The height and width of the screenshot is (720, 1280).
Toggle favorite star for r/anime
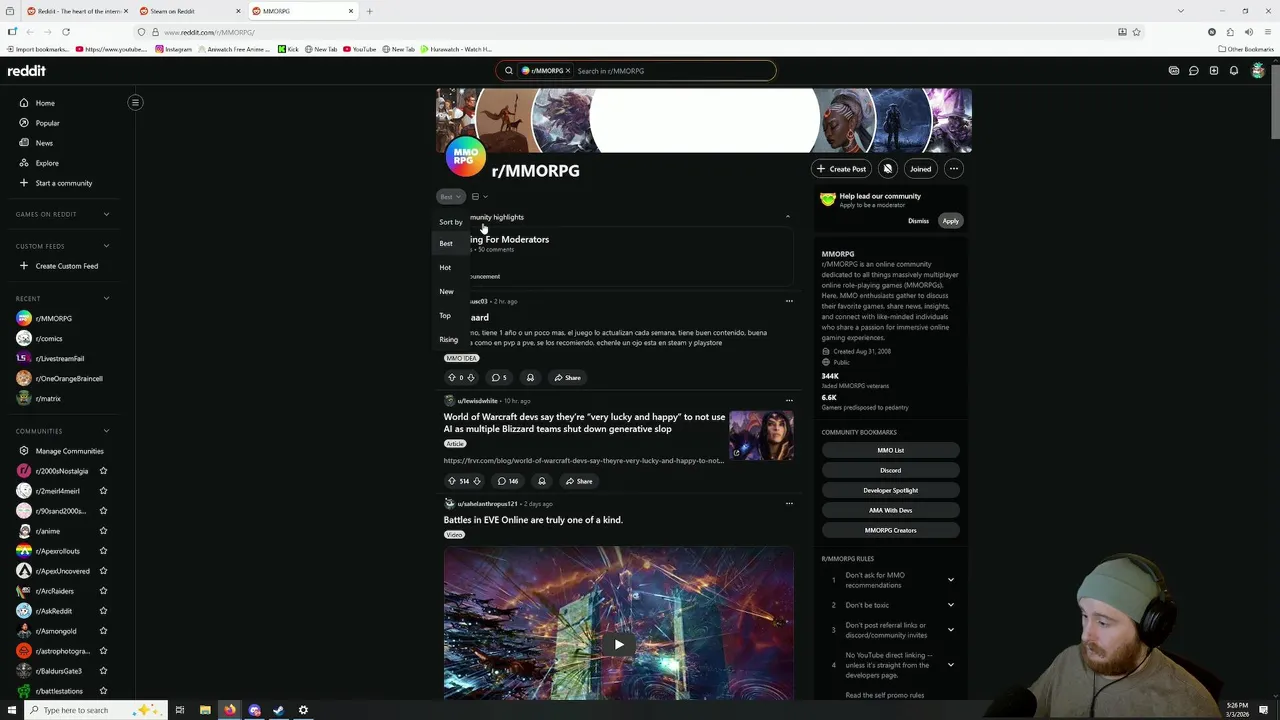pos(103,531)
